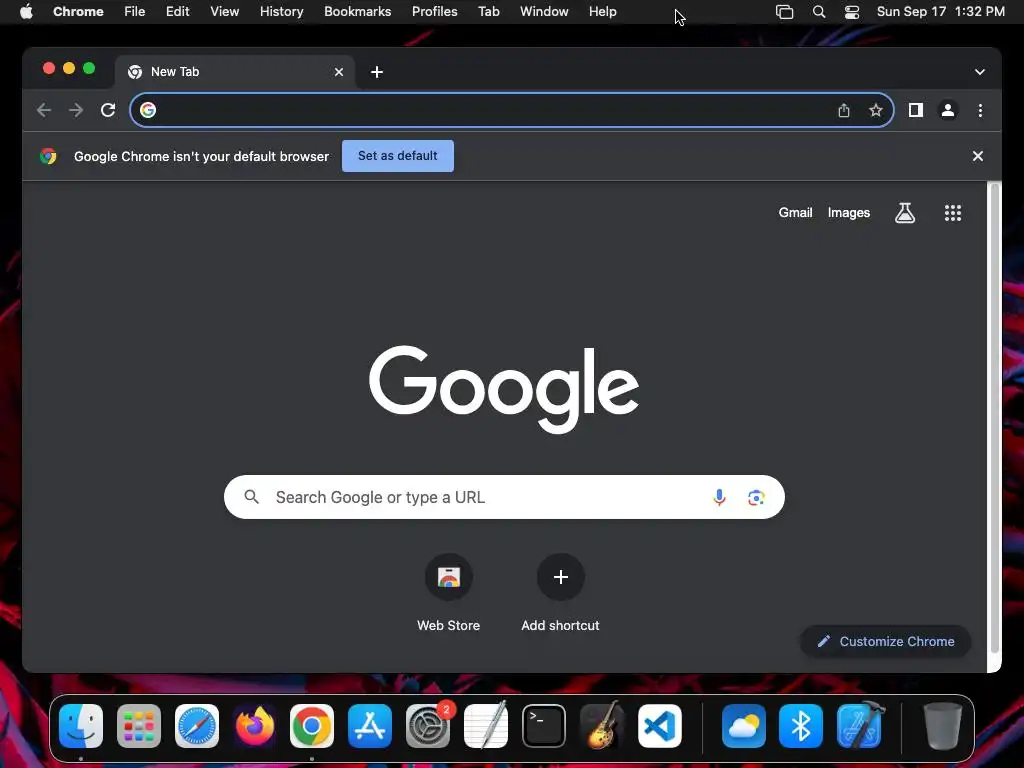Open the View menu
Image resolution: width=1024 pixels, height=768 pixels.
[225, 12]
